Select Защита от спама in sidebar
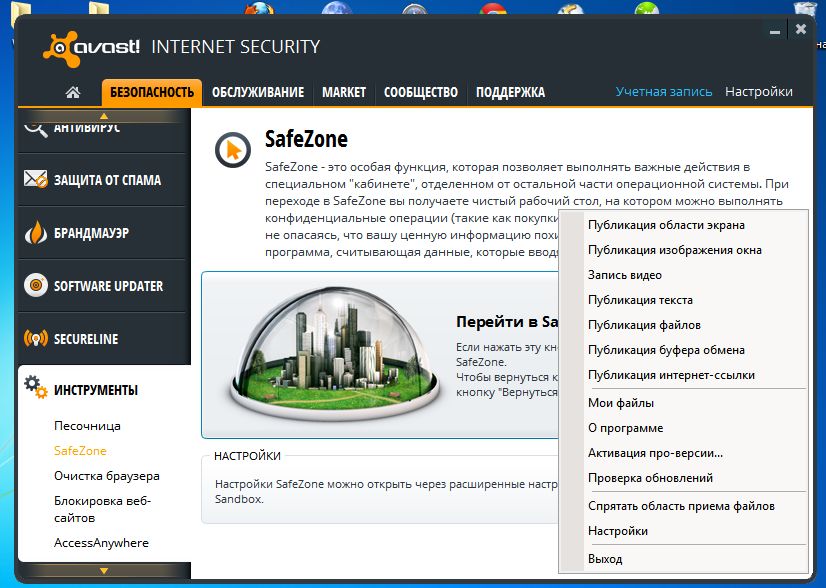Viewport: 826px width, 588px height. coord(104,180)
